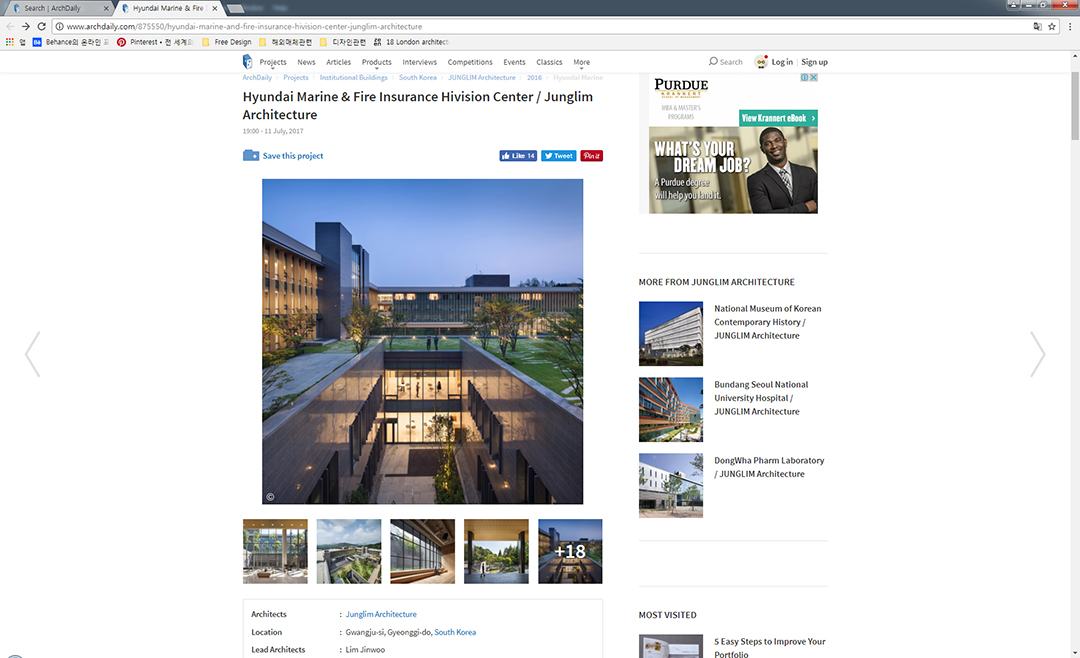Click the translate page icon

(x=1037, y=26)
